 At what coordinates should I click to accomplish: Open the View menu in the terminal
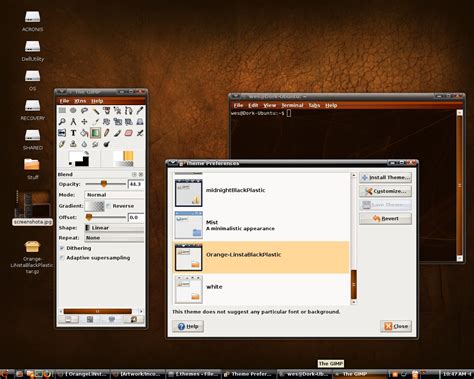[270, 105]
